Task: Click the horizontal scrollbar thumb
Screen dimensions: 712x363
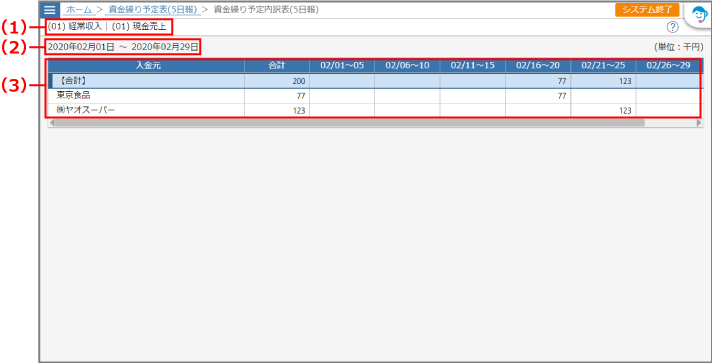Action: coord(349,123)
